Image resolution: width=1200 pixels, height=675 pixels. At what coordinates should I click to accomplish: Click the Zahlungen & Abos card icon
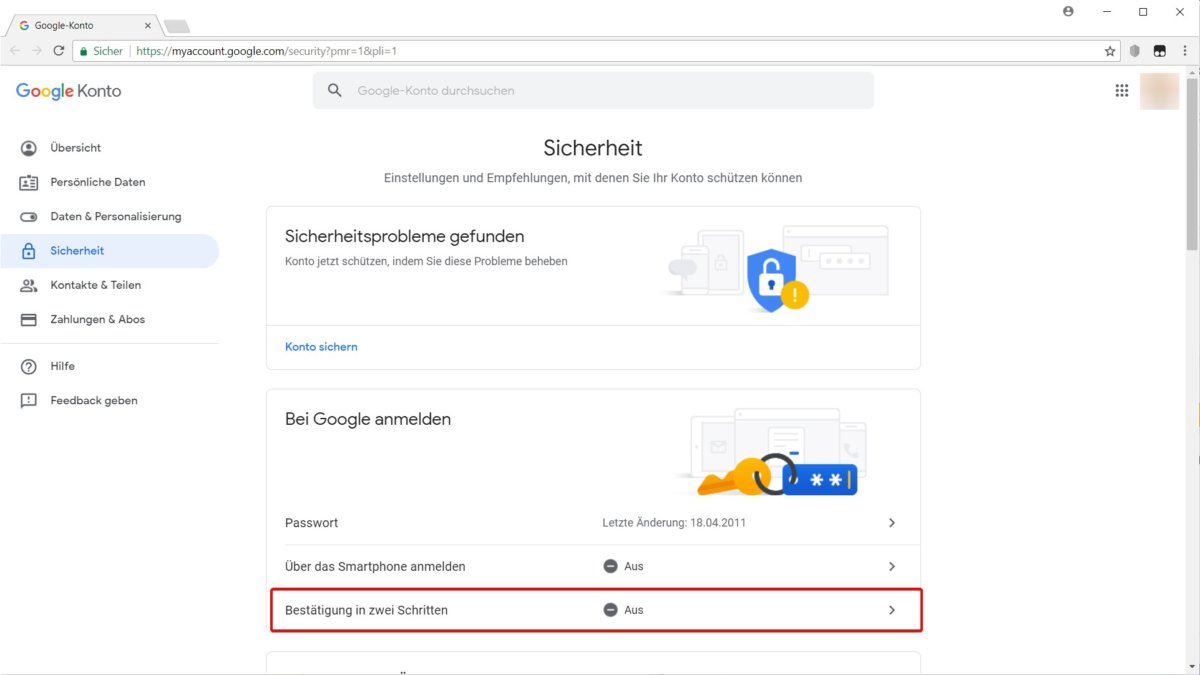tap(29, 320)
